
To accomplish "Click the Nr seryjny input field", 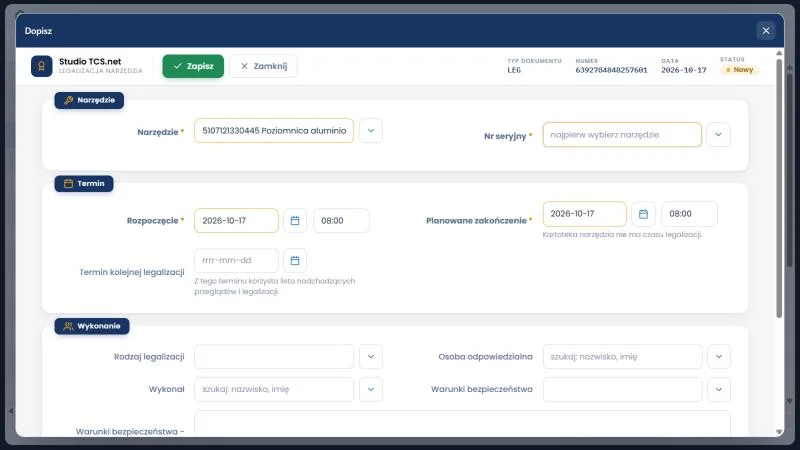I will click(x=622, y=135).
